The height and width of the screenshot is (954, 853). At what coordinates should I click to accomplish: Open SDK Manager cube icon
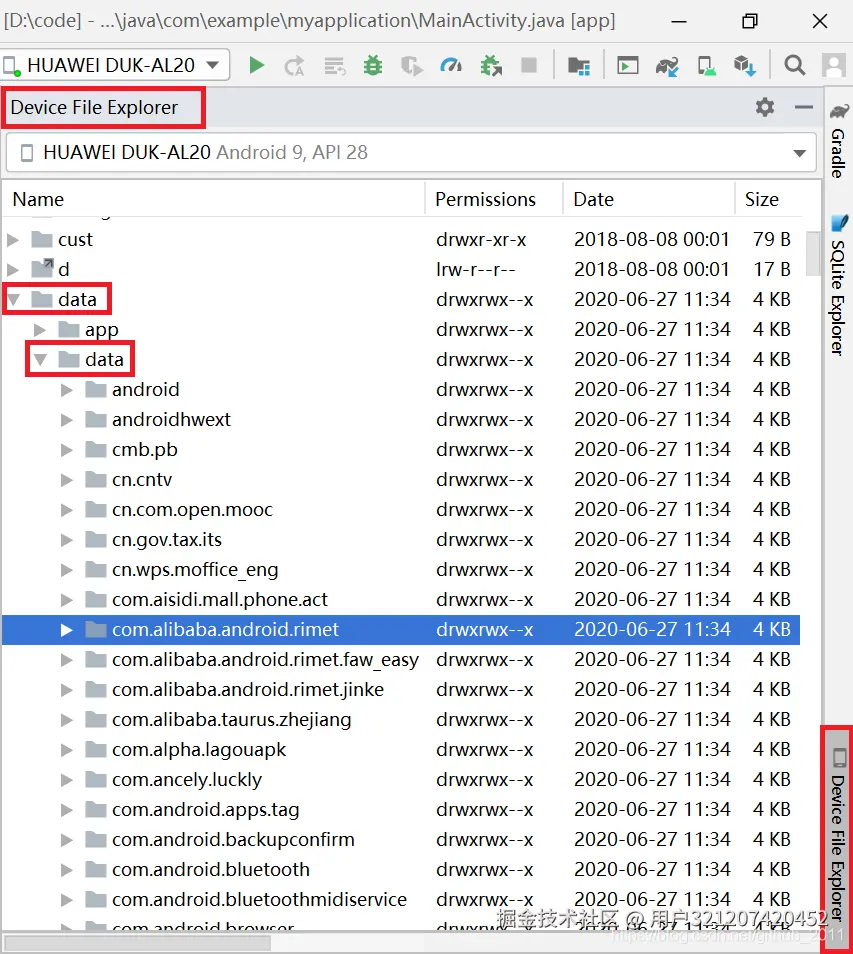745,65
